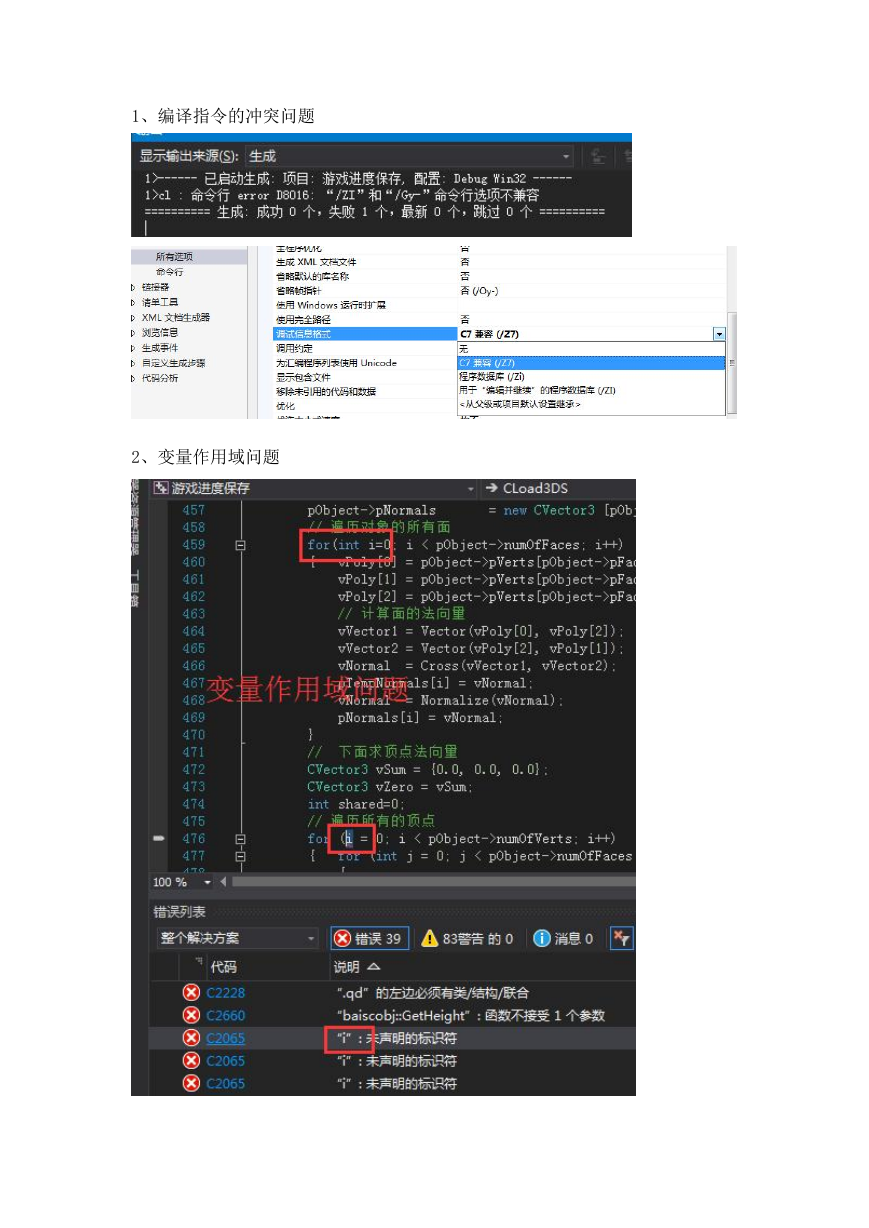Select the ".qd" 的左边必须有类 error description
The image size is (869, 1228).
(432, 993)
